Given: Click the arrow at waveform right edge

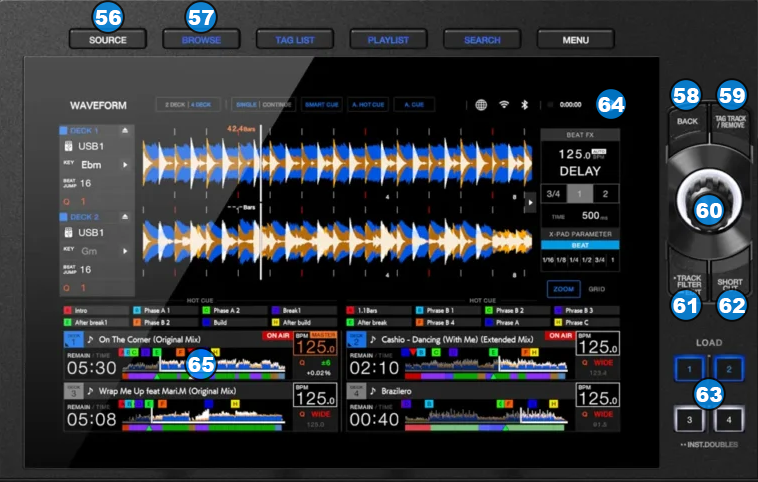Looking at the screenshot, I should point(529,198).
